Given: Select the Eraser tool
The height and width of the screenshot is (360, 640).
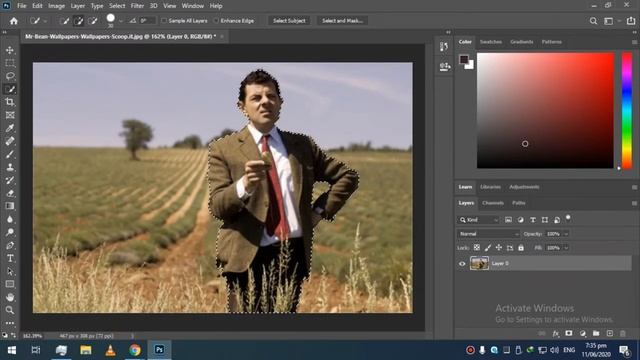Looking at the screenshot, I should (10, 193).
